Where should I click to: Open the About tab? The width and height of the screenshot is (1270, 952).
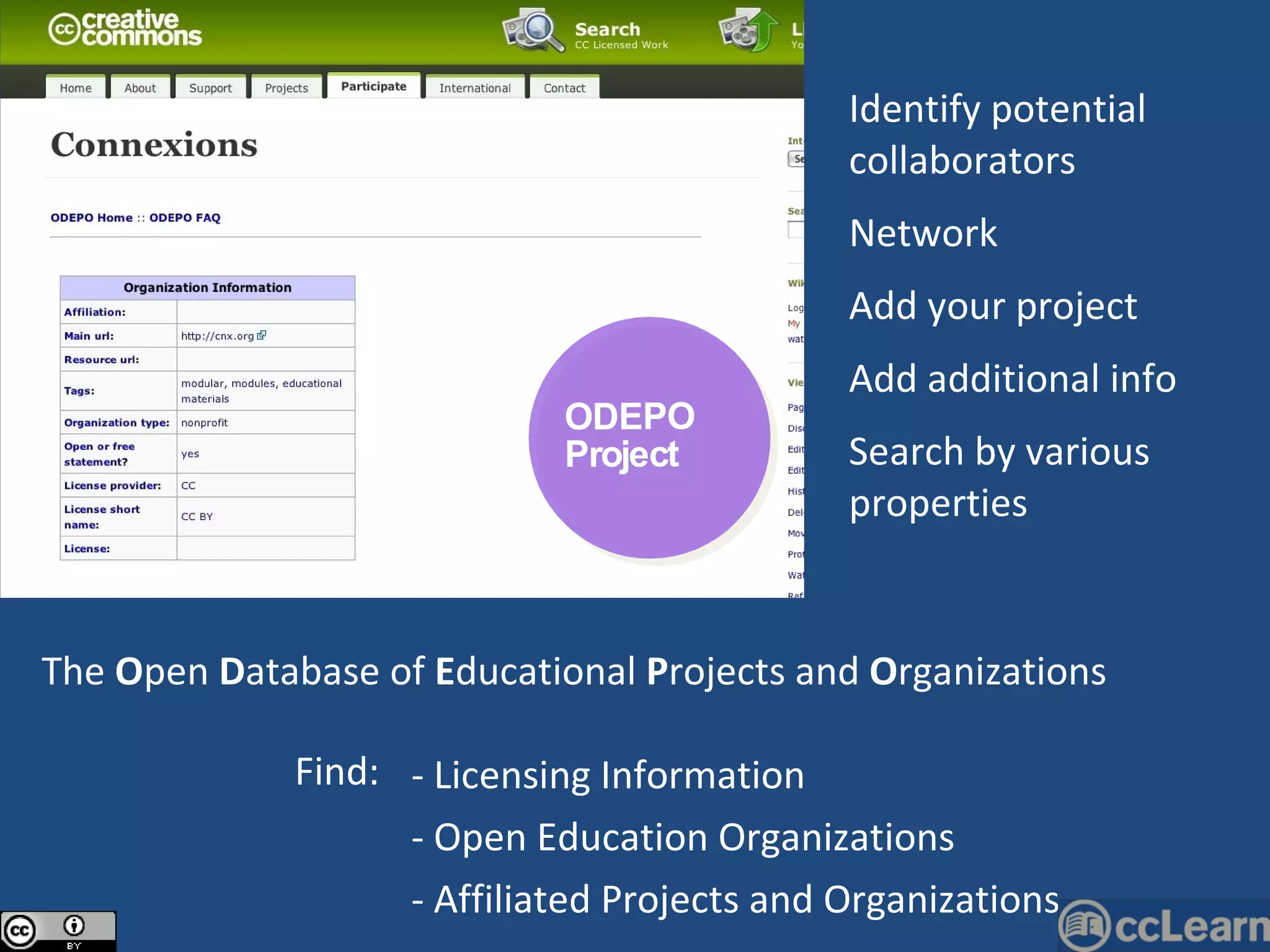140,88
